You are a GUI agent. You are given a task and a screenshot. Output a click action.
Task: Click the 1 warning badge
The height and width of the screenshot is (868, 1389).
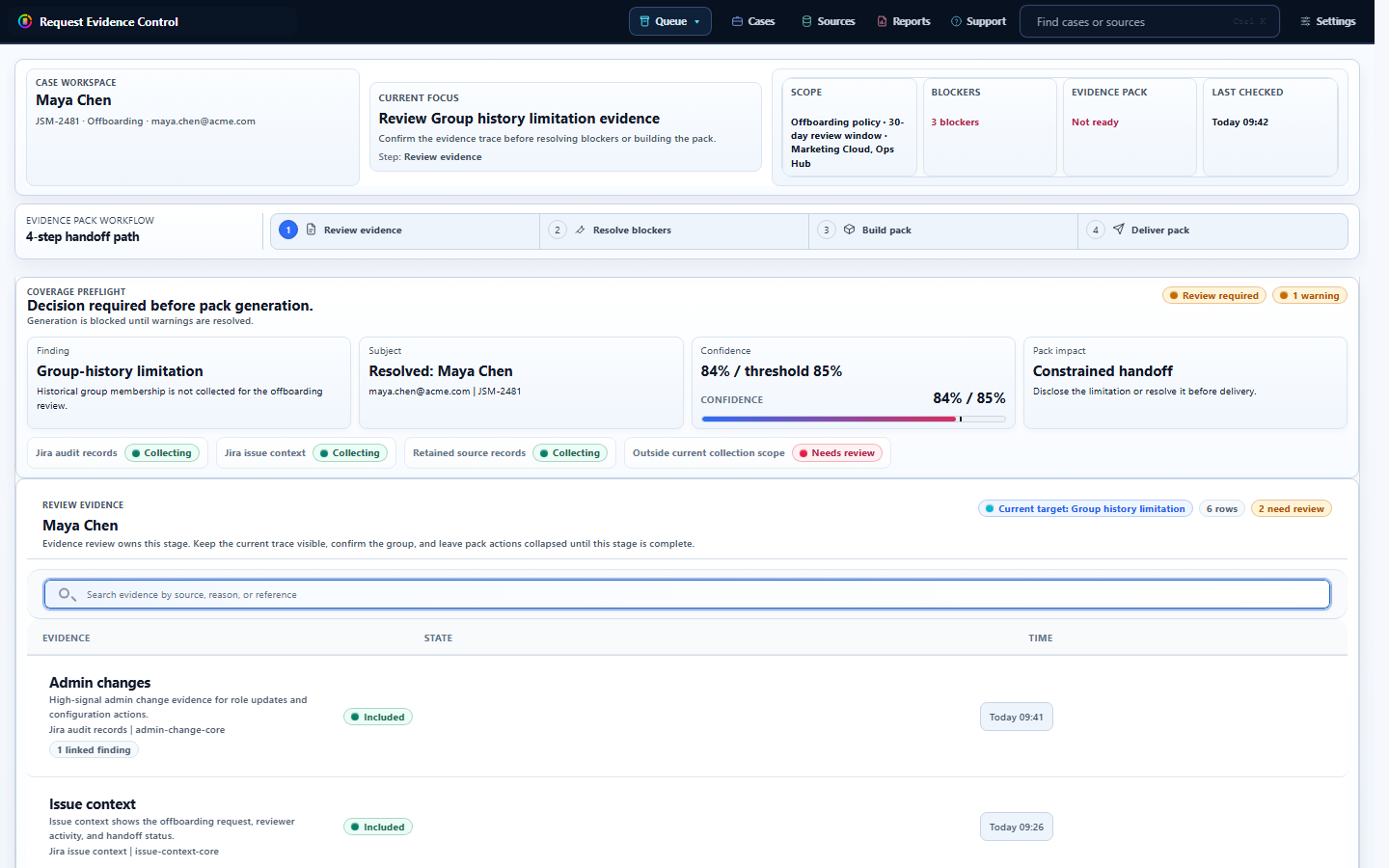point(1310,296)
